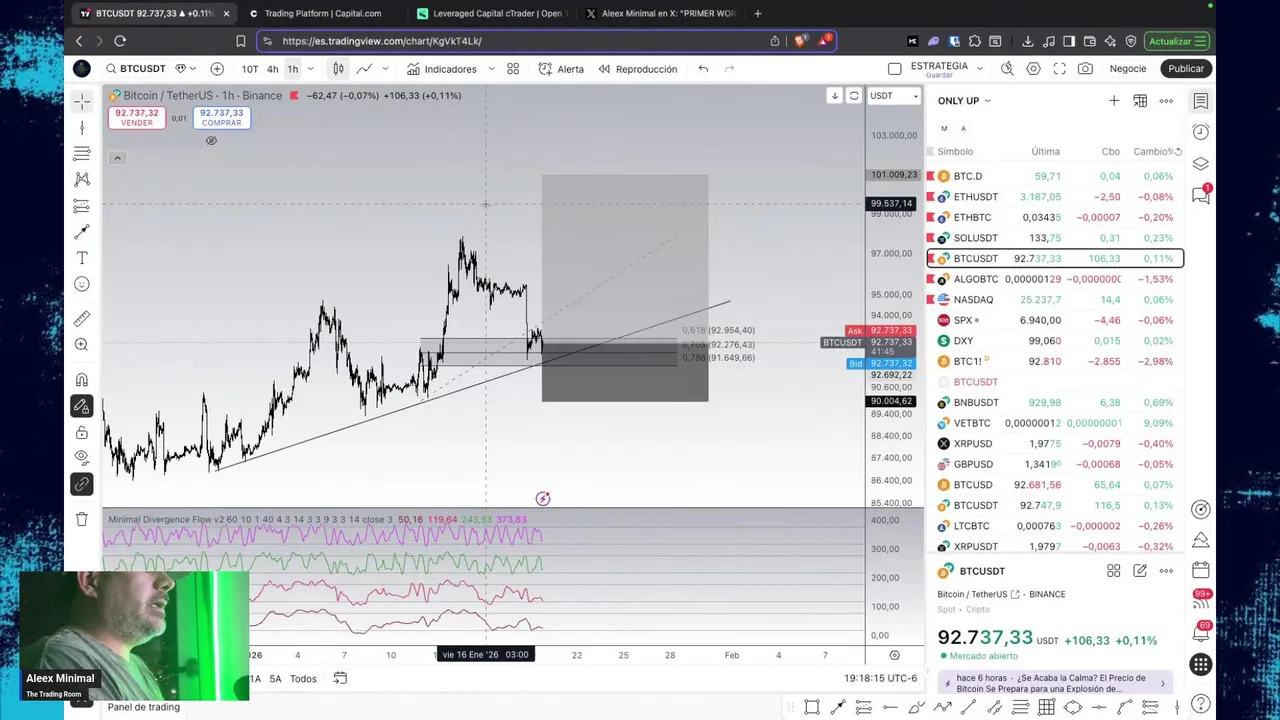Open the Alerts clock panel icon
The height and width of the screenshot is (720, 1280).
point(1201,132)
